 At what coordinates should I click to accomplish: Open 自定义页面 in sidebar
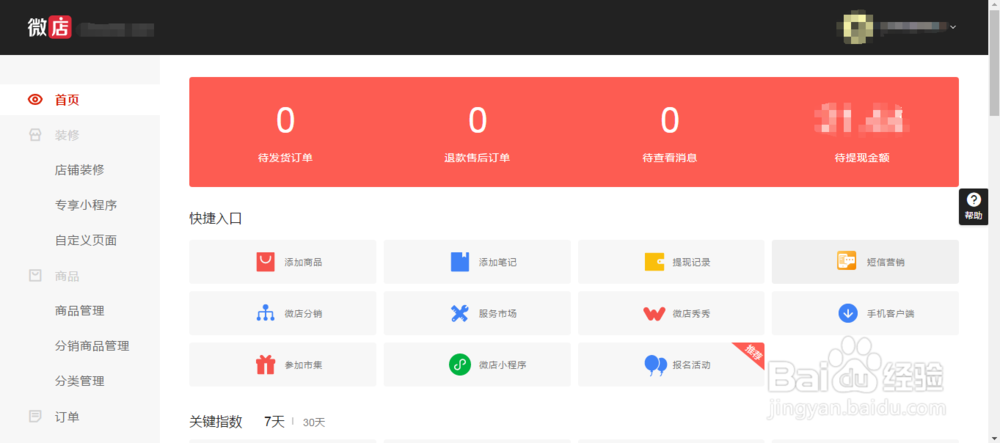point(86,240)
